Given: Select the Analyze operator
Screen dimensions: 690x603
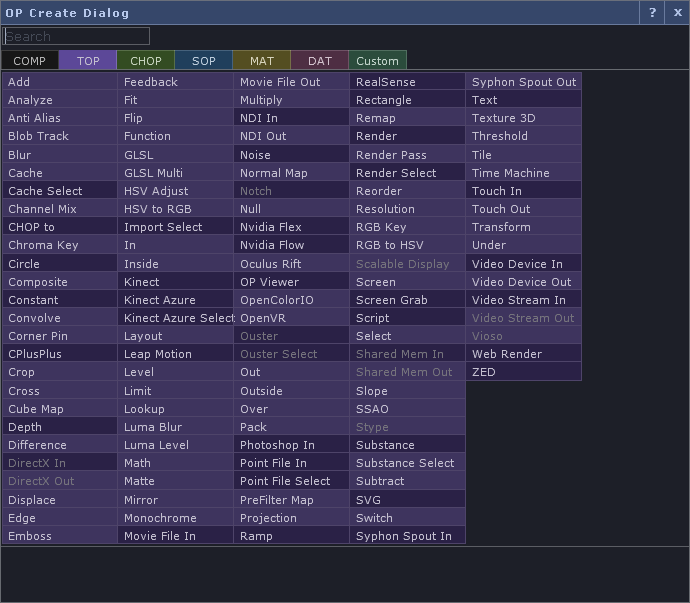Looking at the screenshot, I should point(60,100).
